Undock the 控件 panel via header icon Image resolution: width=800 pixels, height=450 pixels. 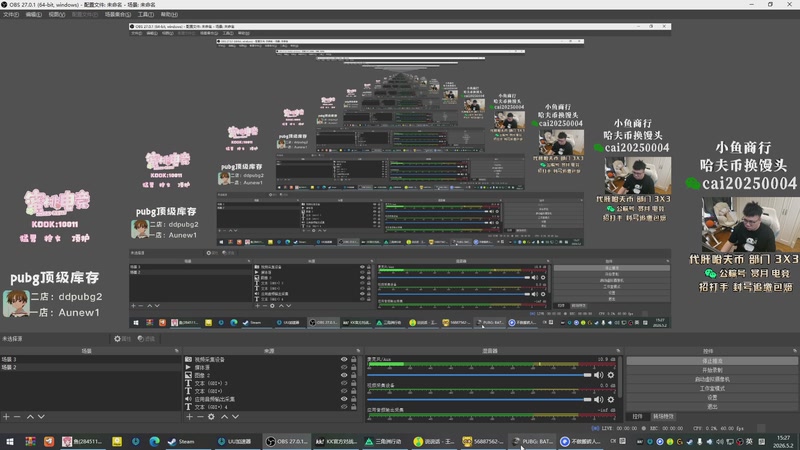pyautogui.click(x=795, y=351)
